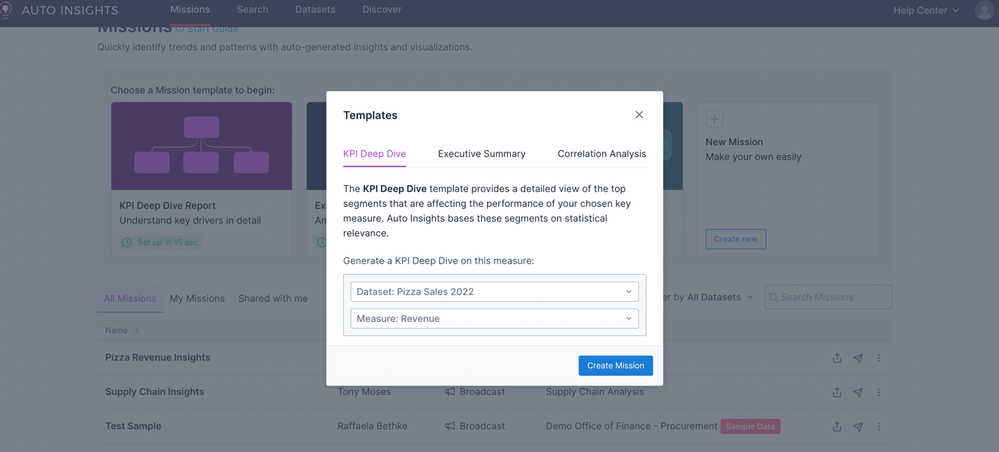Click the Create new button
The width and height of the screenshot is (999, 452).
[x=735, y=239]
